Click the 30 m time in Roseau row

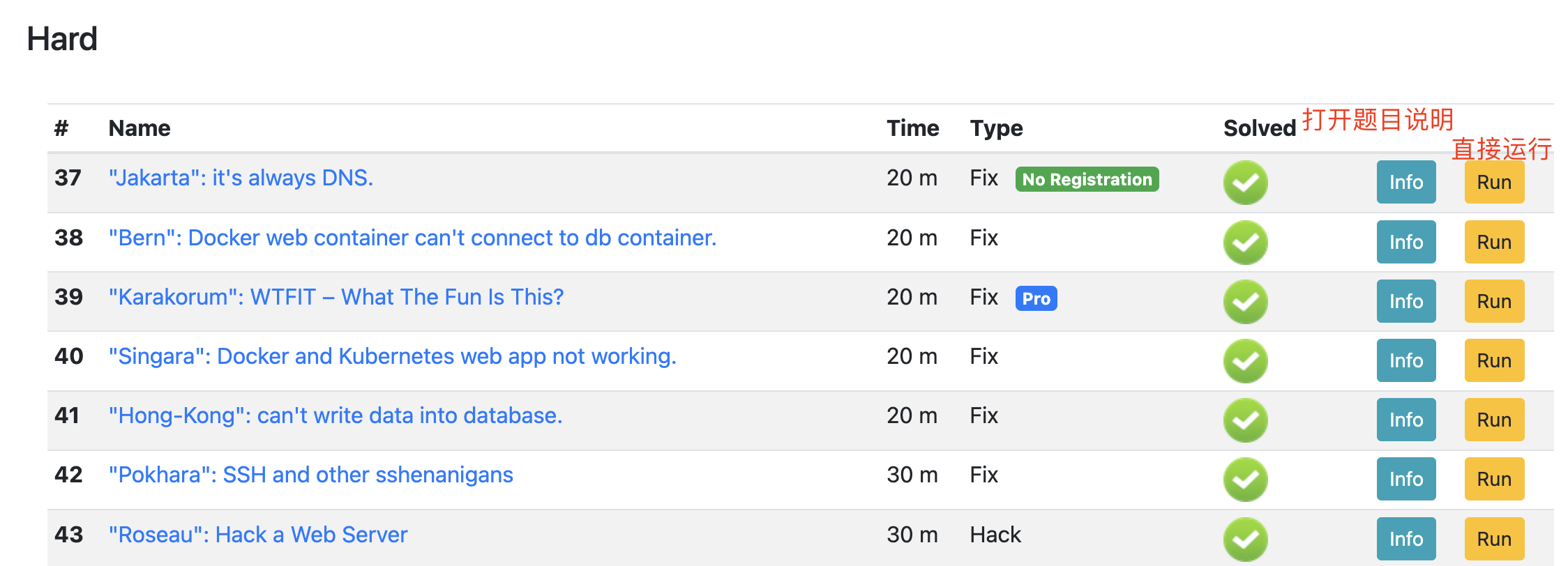click(912, 535)
